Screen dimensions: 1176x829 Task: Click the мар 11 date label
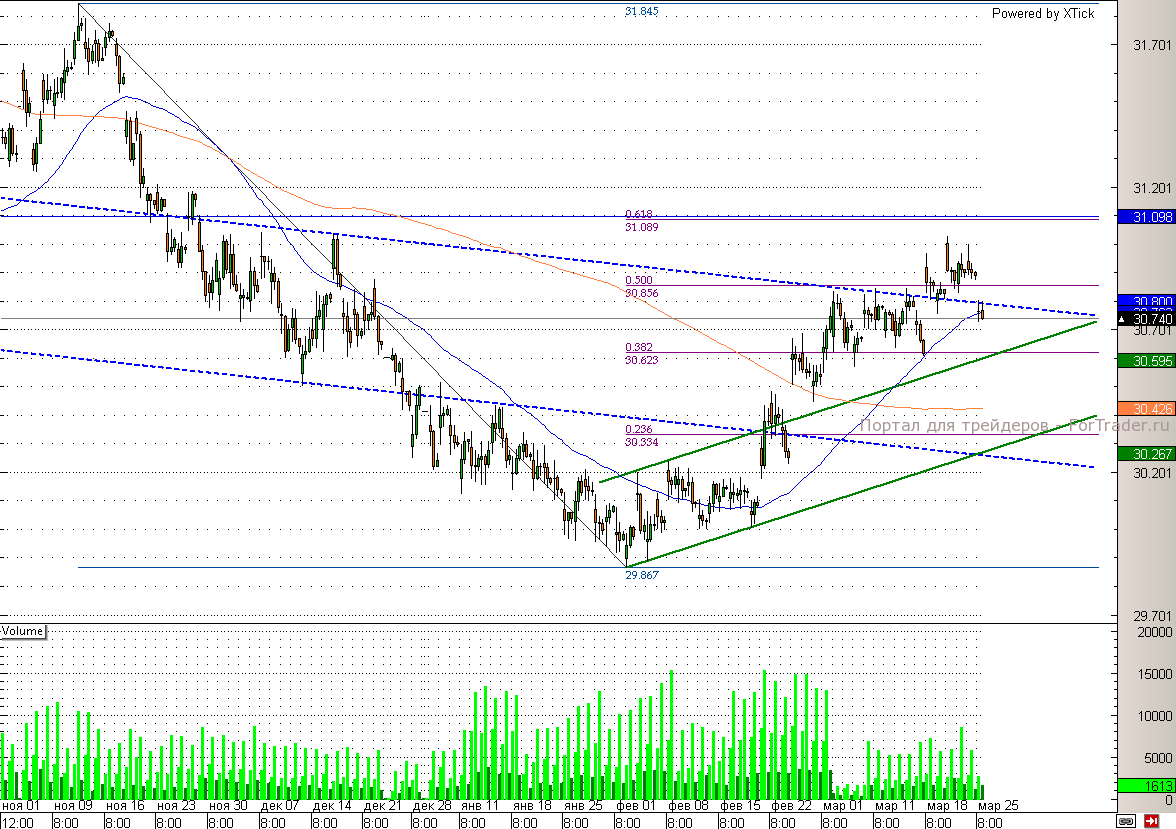click(x=895, y=806)
